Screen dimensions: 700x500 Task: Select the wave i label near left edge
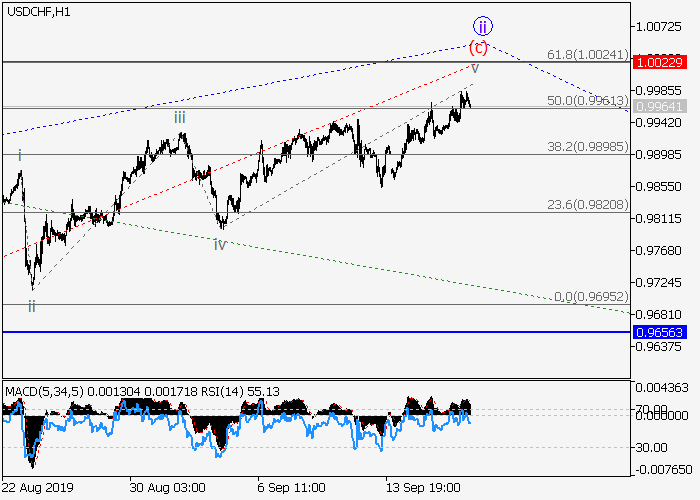tap(19, 155)
